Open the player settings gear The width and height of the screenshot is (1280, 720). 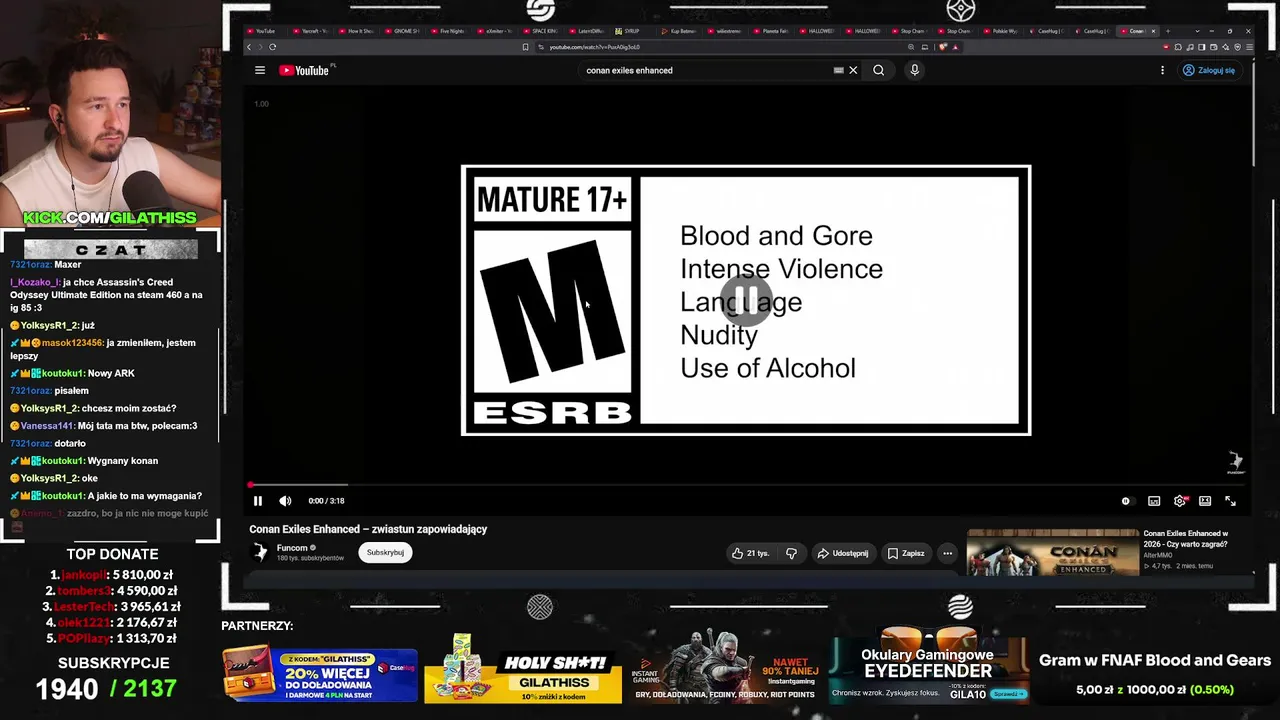[x=1180, y=501]
